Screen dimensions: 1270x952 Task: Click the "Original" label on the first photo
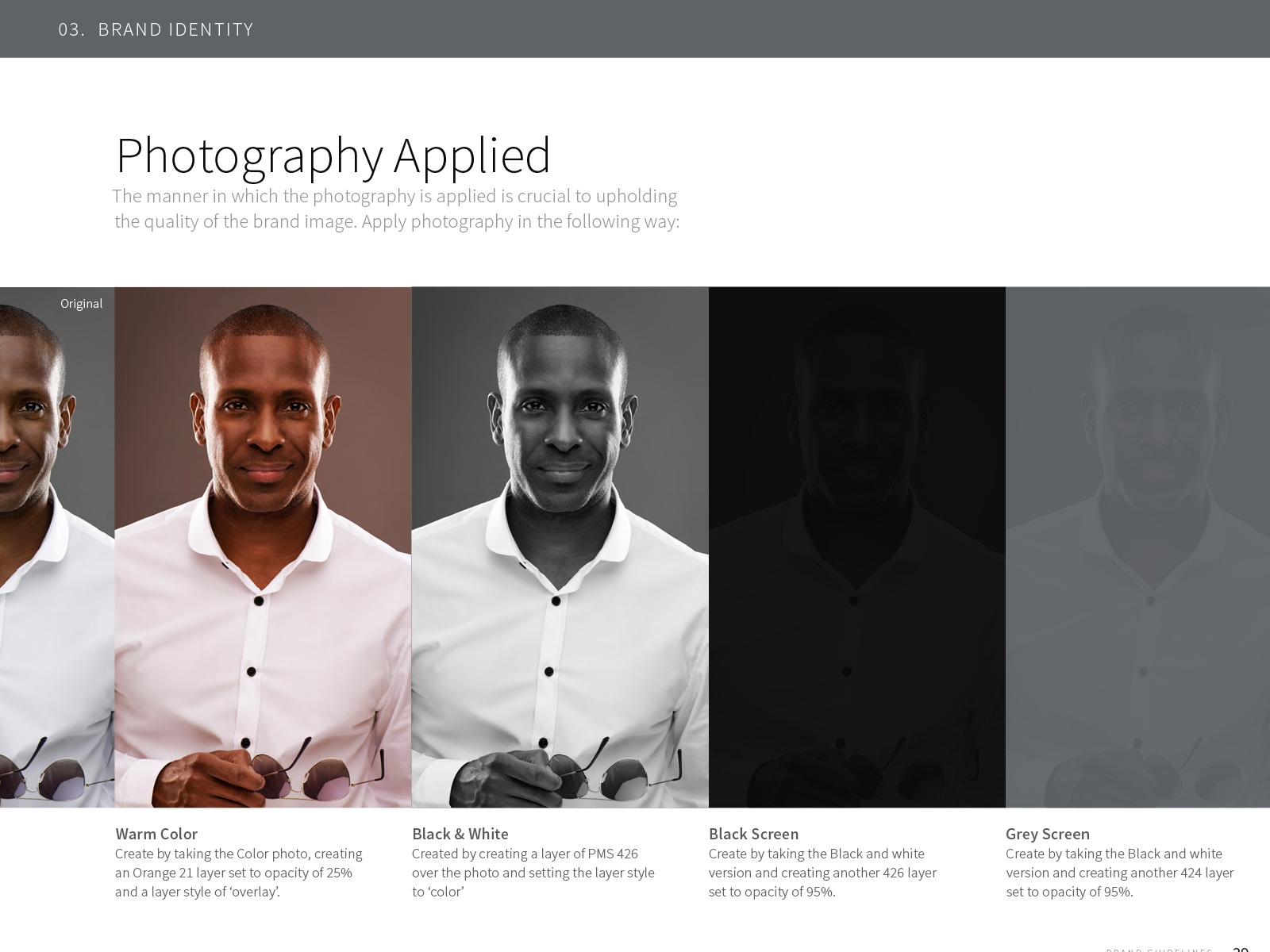tap(81, 304)
